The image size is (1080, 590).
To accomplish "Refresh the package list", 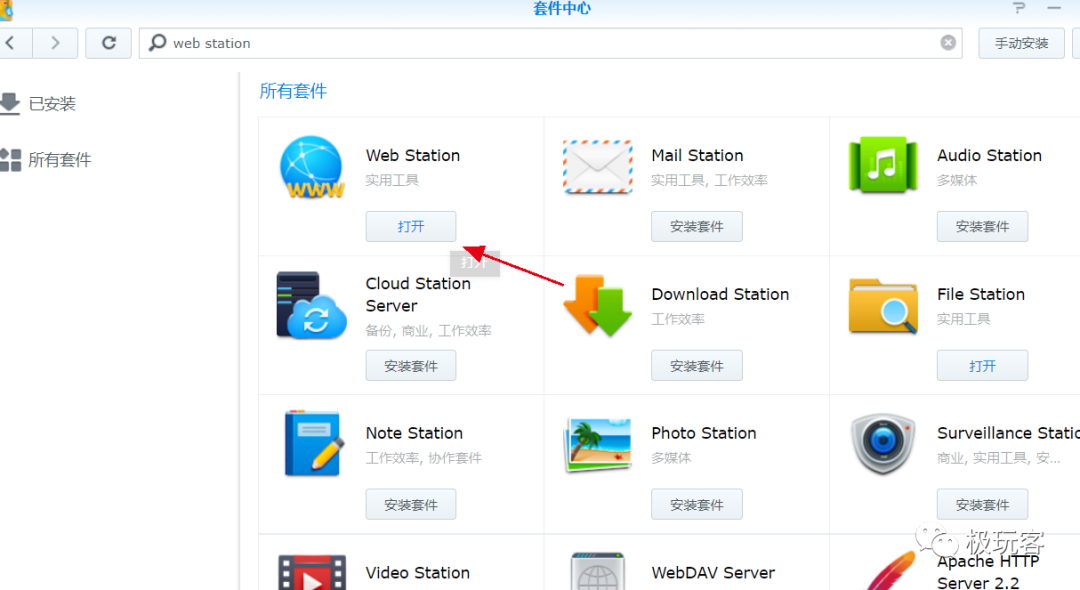I will 109,43.
